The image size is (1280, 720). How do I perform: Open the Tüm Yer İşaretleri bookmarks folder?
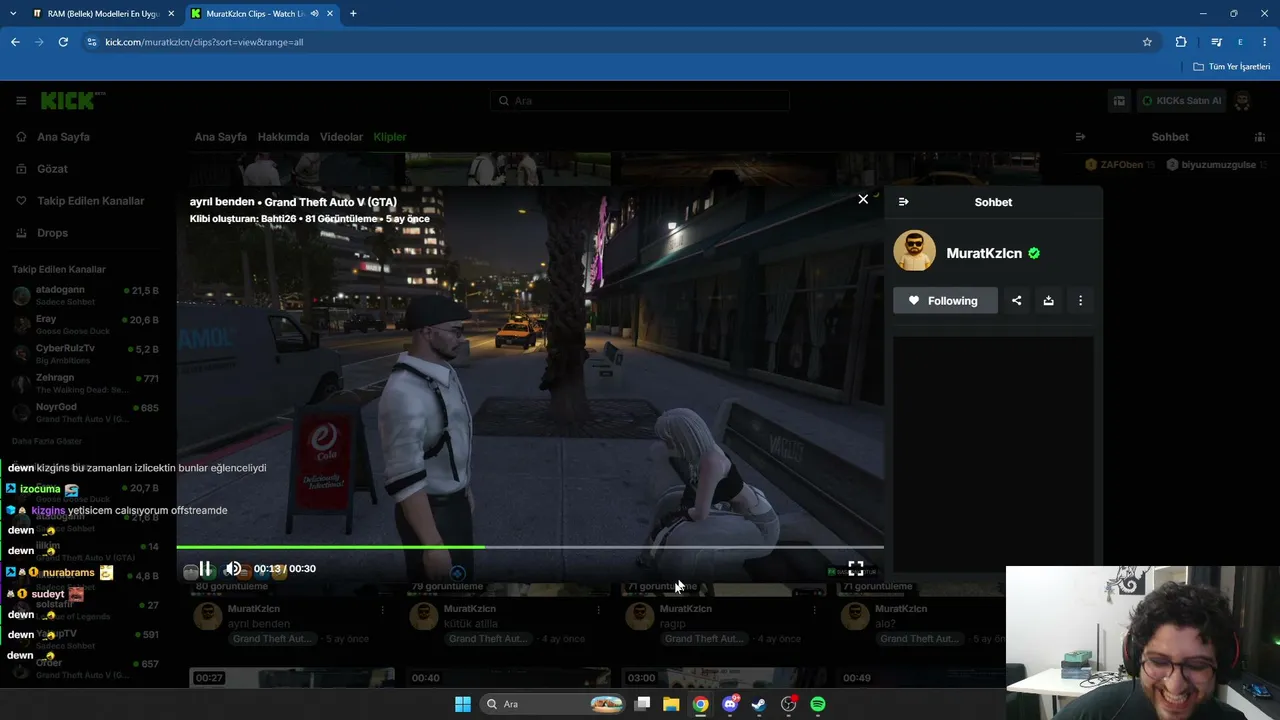1232,67
